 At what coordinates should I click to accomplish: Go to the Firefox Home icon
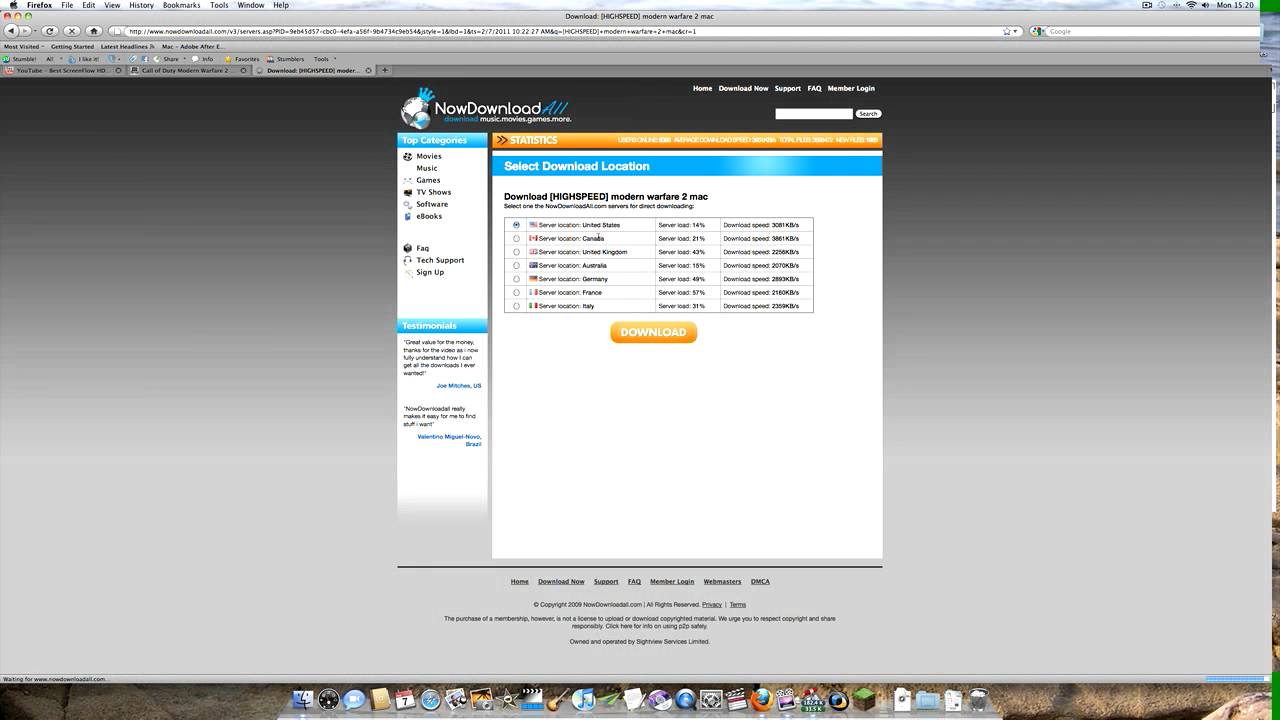(94, 31)
